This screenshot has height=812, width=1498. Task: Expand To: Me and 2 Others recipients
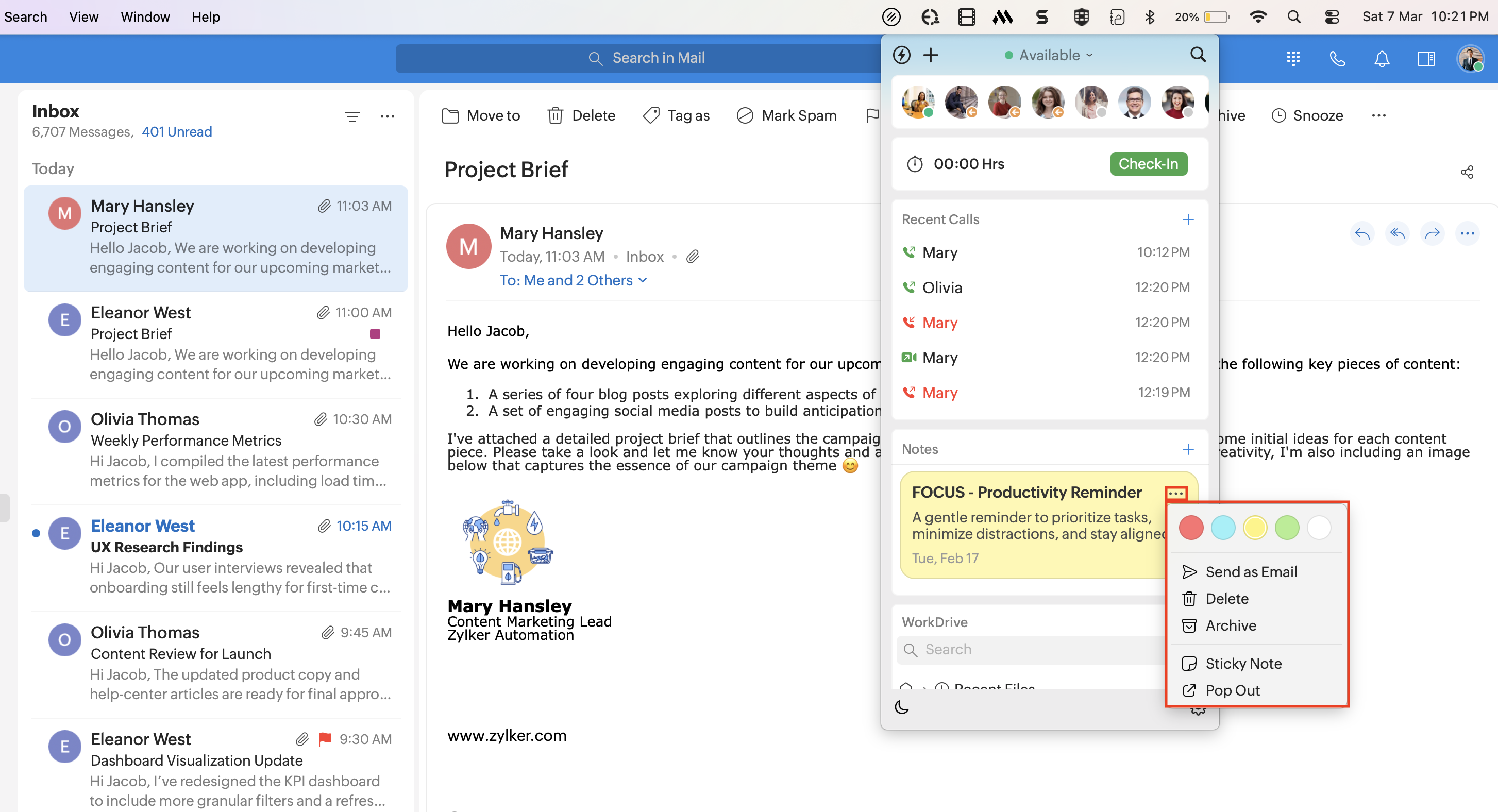pyautogui.click(x=573, y=280)
